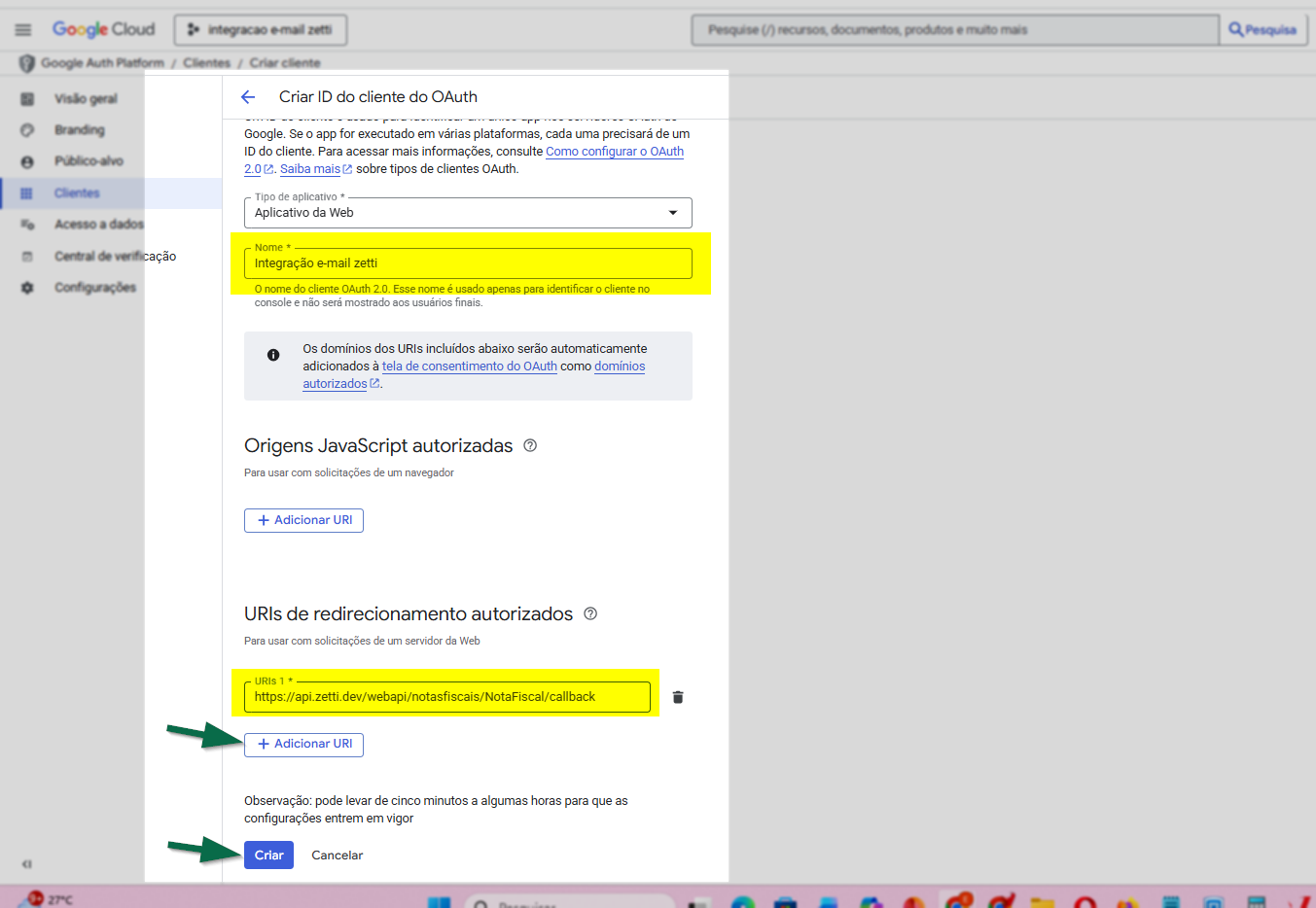Select Público-alvo in the sidebar
Viewport: 1316px width, 908px height.
(89, 161)
